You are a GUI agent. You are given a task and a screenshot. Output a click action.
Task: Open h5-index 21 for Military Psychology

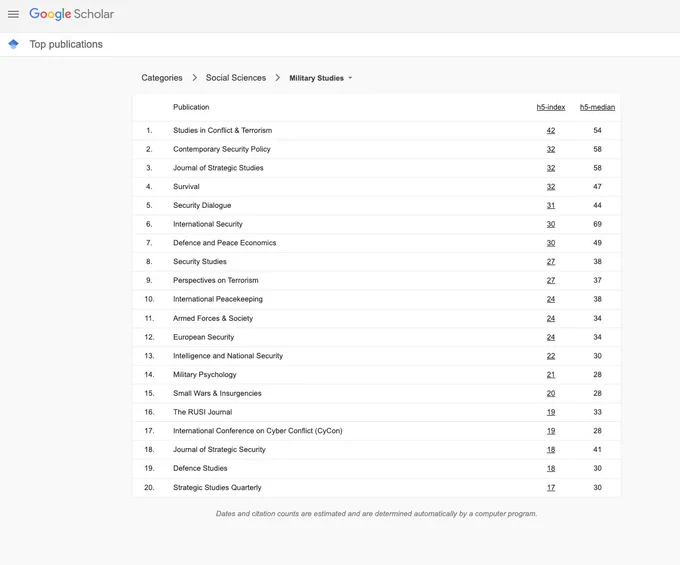551,375
